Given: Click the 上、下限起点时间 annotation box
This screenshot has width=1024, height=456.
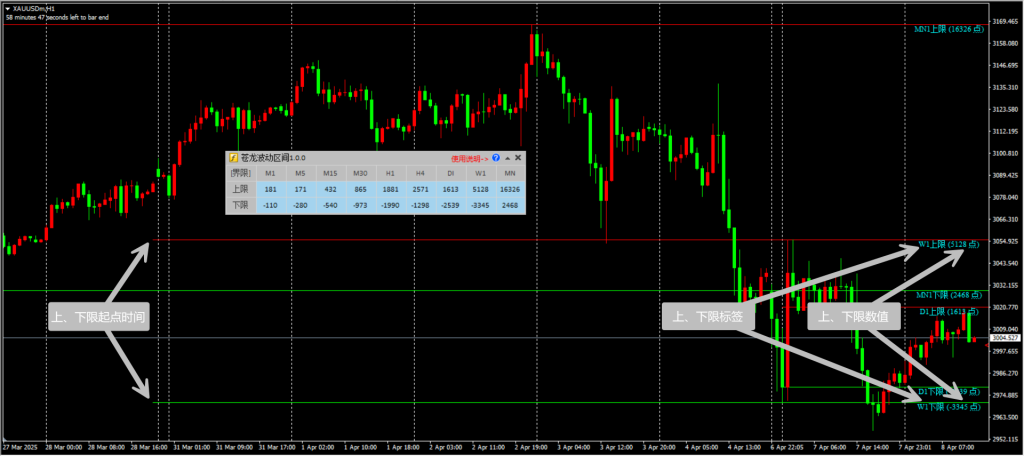Looking at the screenshot, I should coord(98,317).
